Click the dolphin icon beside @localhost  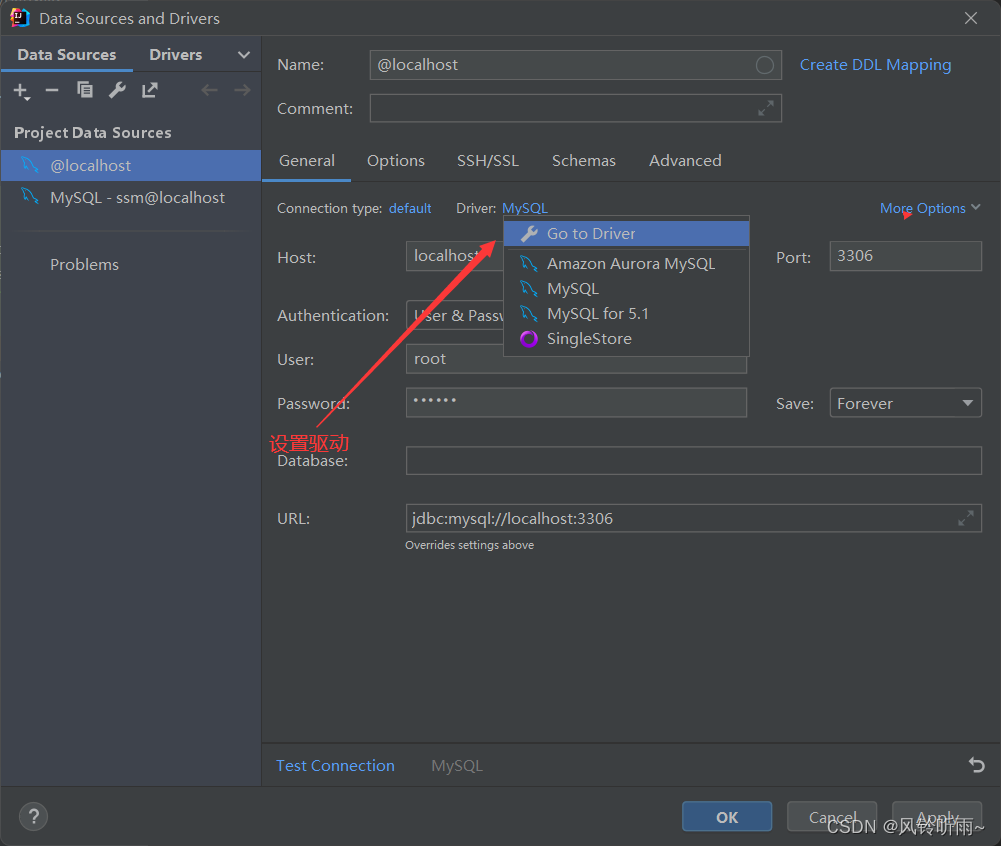(30, 165)
